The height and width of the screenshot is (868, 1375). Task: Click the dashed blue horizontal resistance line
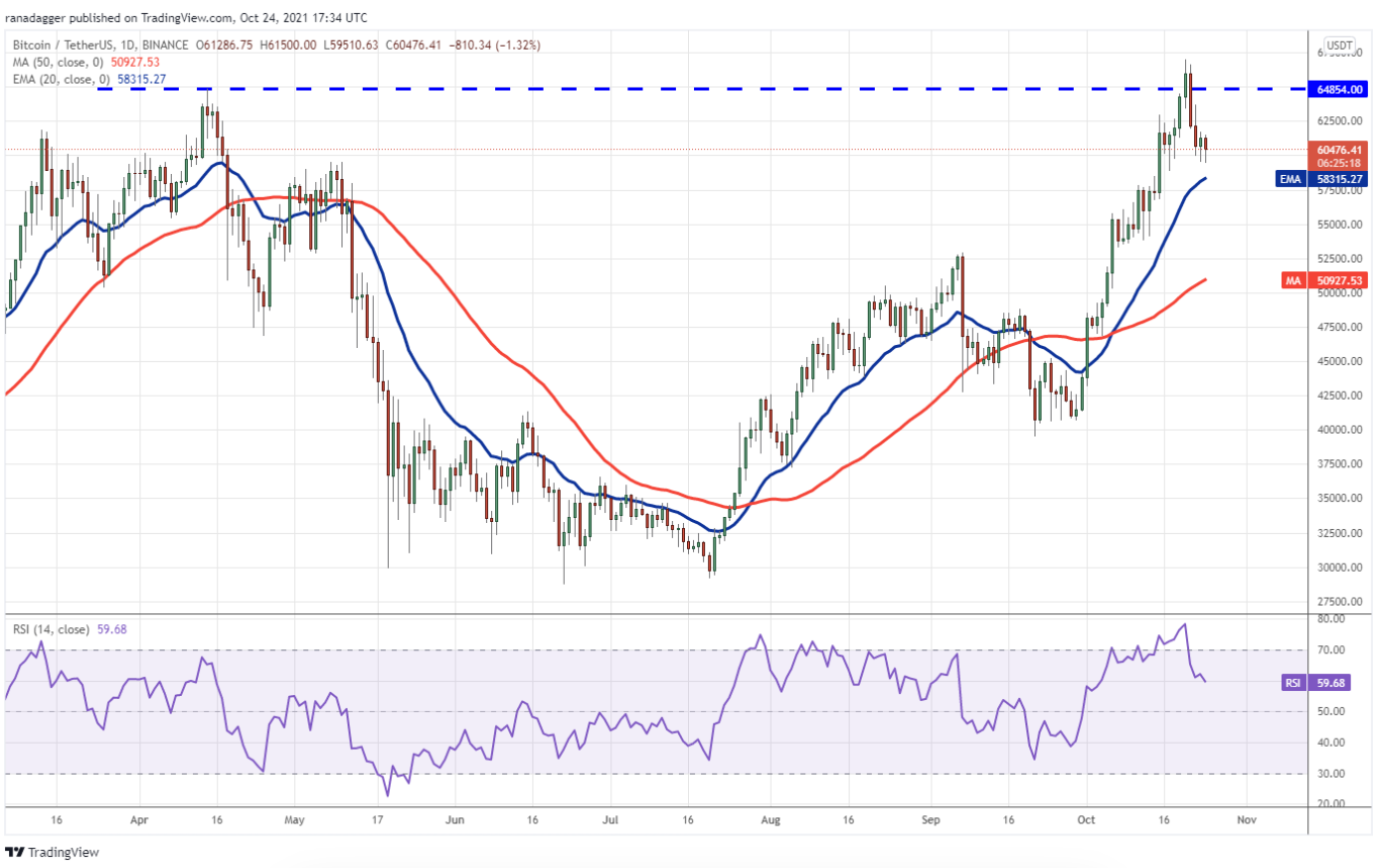(x=696, y=88)
